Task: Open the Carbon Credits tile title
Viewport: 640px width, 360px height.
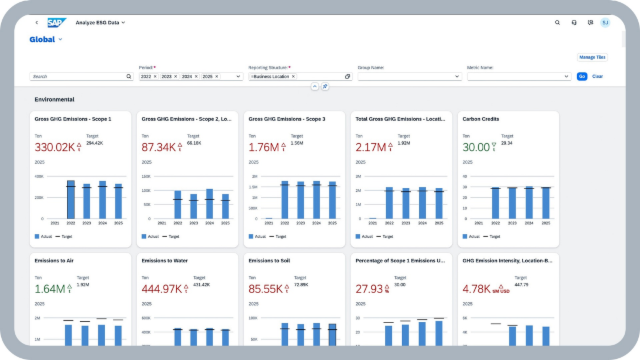Action: pyautogui.click(x=480, y=119)
